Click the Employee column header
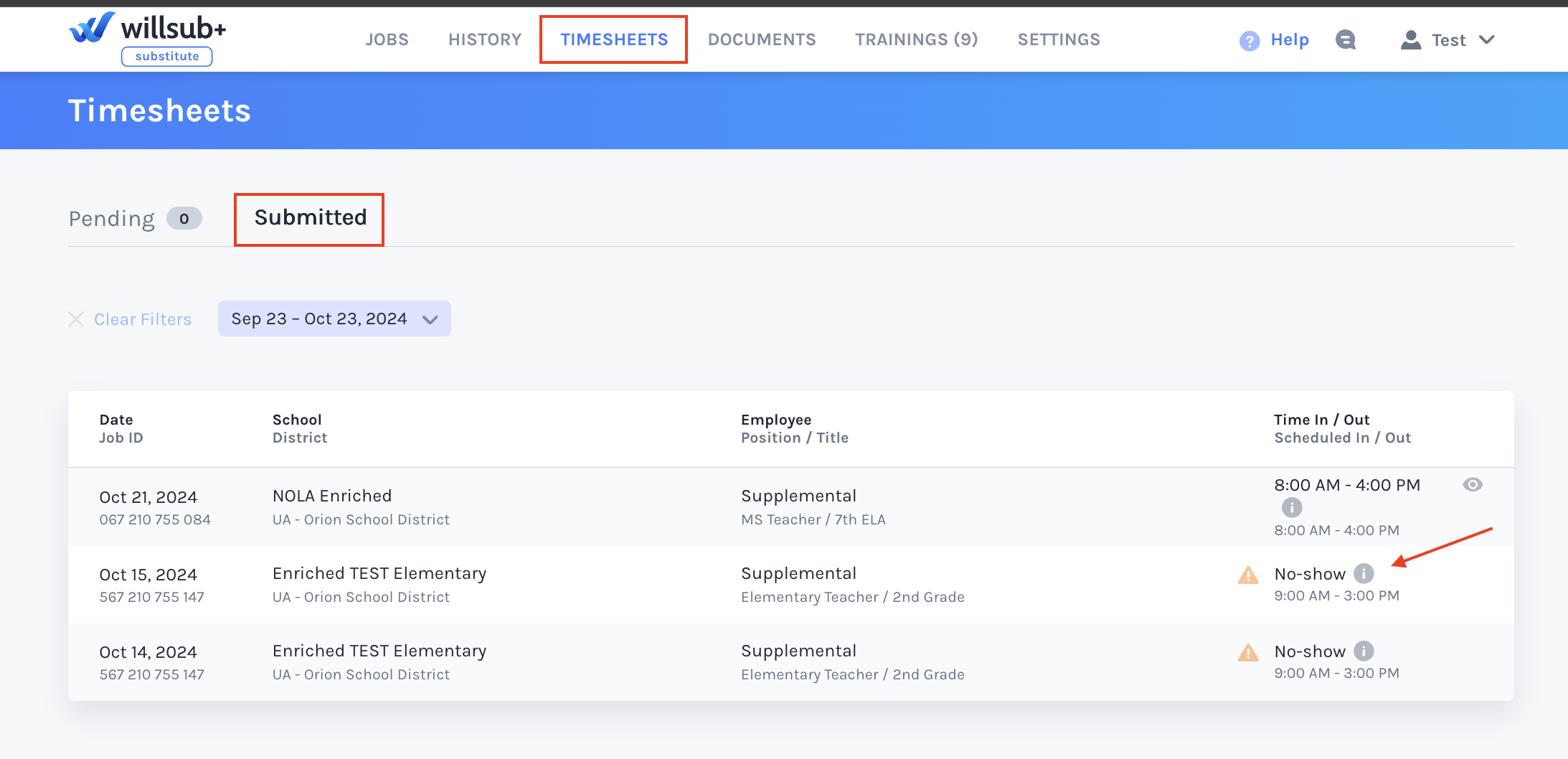This screenshot has height=759, width=1568. coord(776,420)
